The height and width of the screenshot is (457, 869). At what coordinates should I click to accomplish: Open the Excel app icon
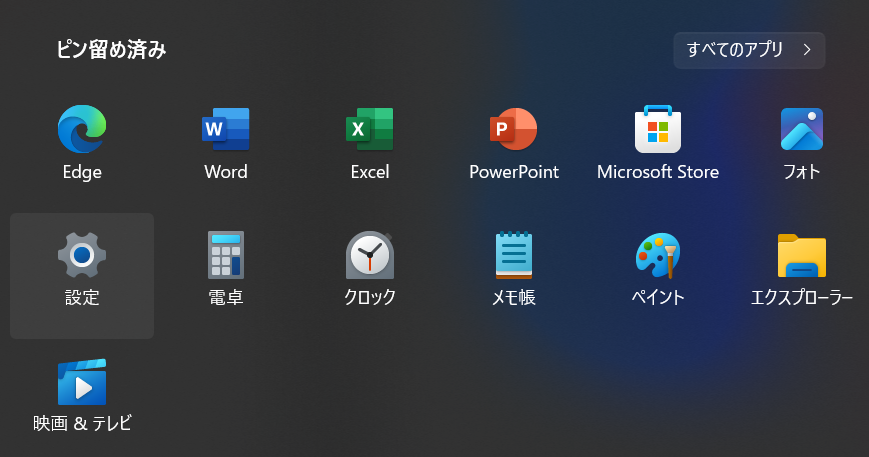pos(370,129)
